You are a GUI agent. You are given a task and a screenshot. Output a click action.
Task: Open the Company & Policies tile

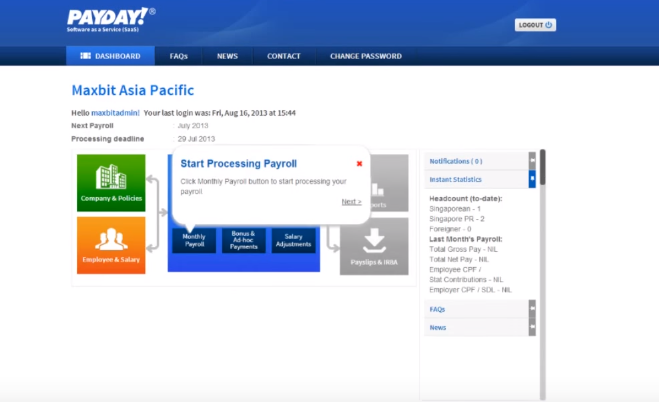(111, 183)
